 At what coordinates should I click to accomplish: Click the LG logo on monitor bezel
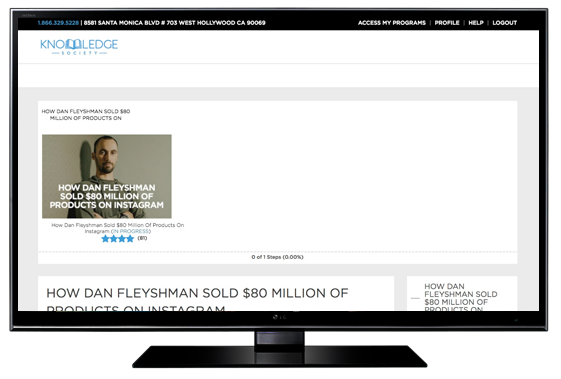279,317
